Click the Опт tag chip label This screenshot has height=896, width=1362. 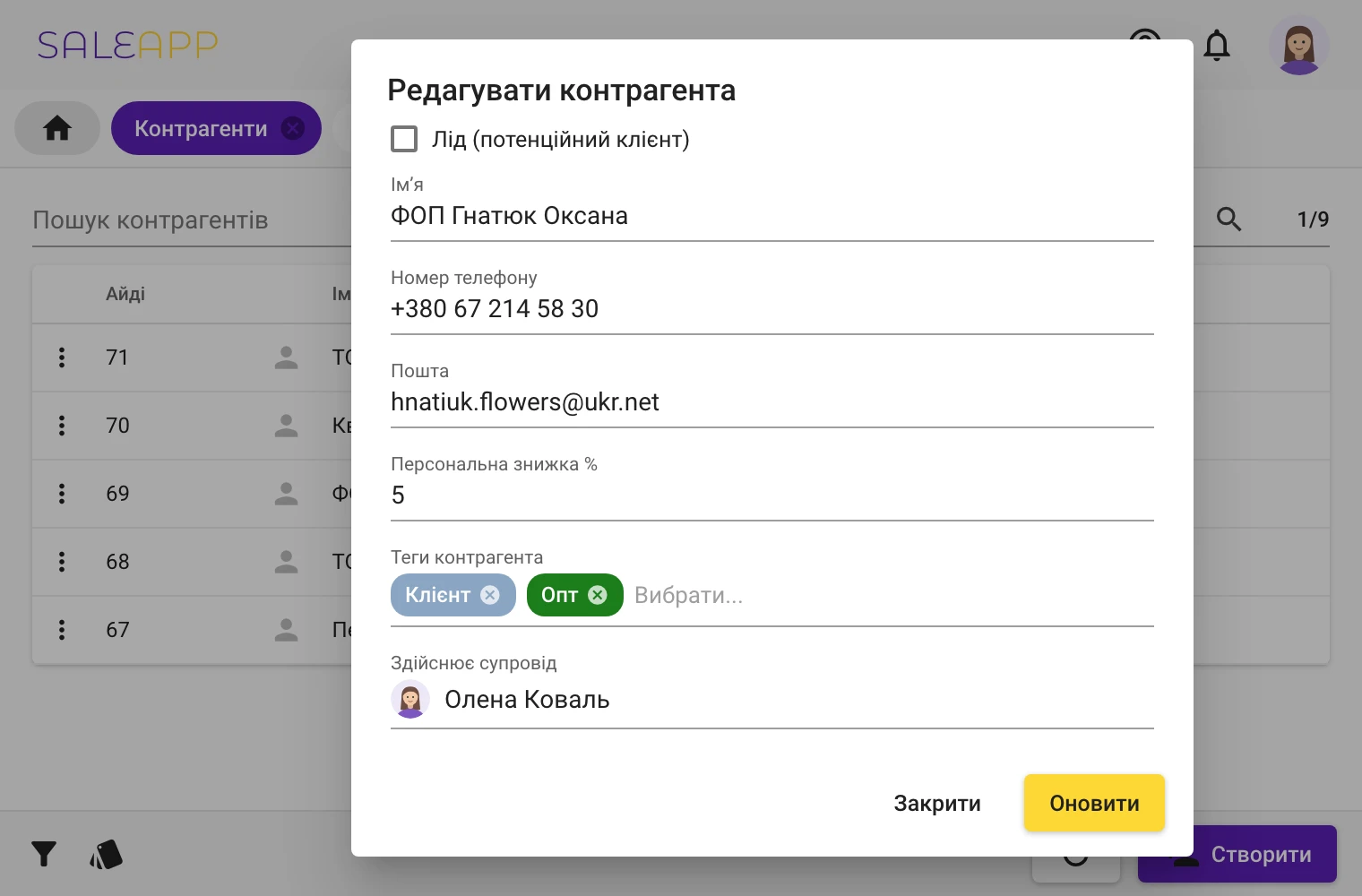tap(559, 595)
